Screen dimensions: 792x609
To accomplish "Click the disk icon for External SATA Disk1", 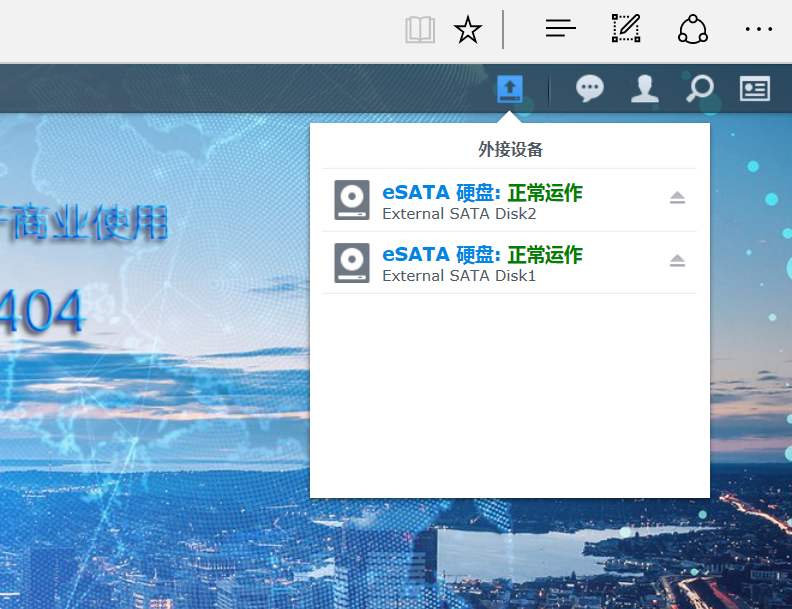I will [352, 263].
